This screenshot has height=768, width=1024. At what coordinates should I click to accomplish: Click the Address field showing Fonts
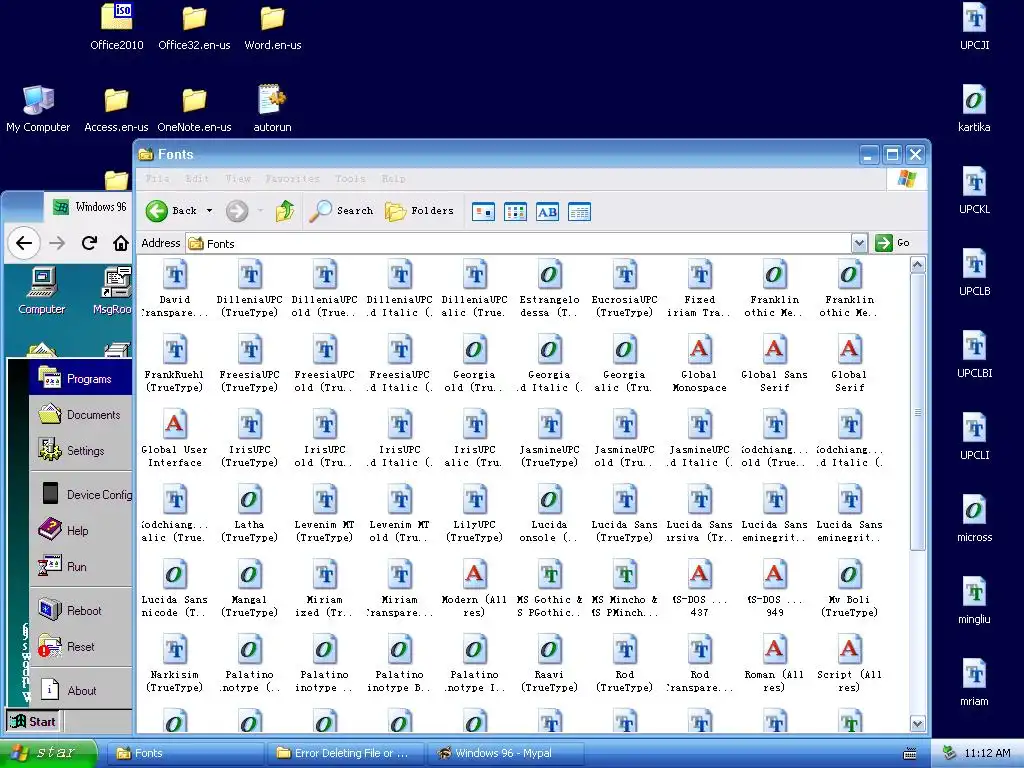tap(519, 244)
